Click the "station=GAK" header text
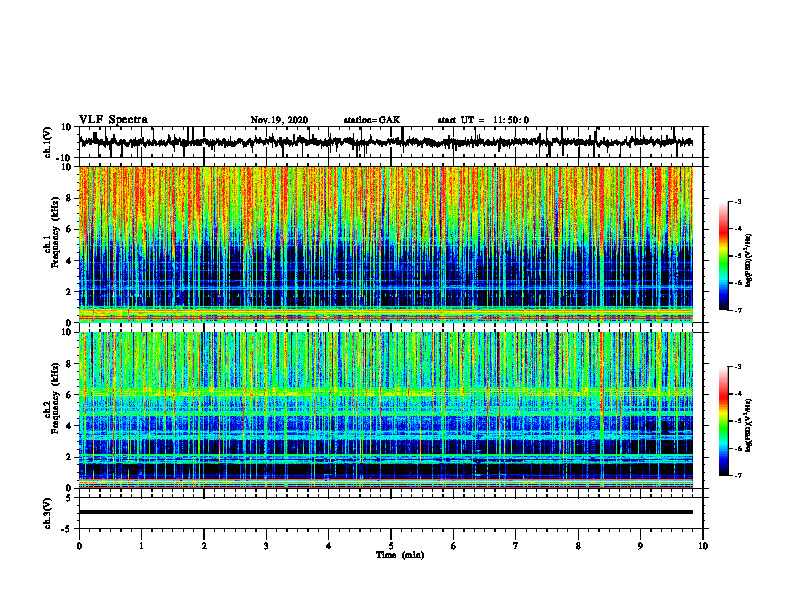The width and height of the screenshot is (792, 612). [x=372, y=120]
